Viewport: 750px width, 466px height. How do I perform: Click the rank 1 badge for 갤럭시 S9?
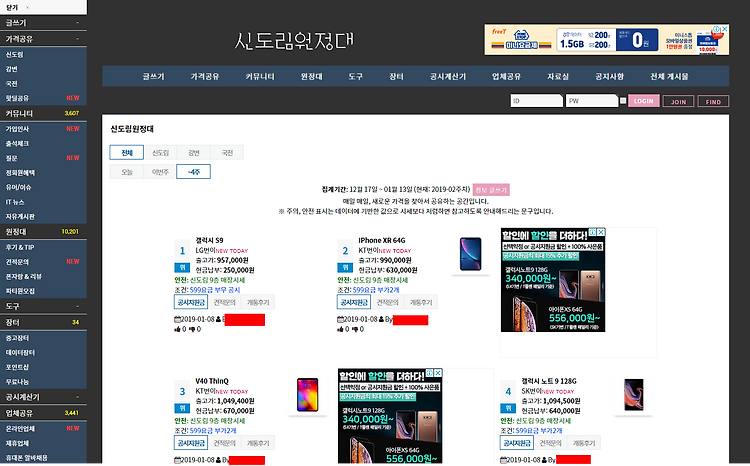[x=182, y=256]
